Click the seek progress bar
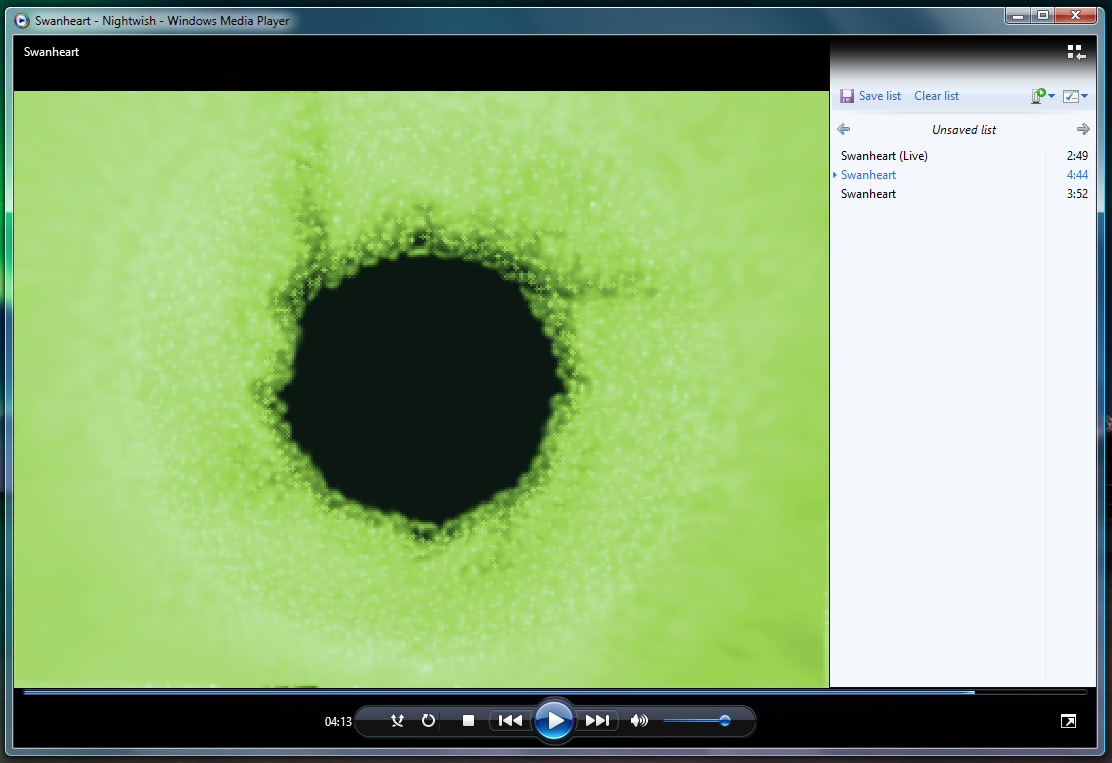 click(x=555, y=692)
